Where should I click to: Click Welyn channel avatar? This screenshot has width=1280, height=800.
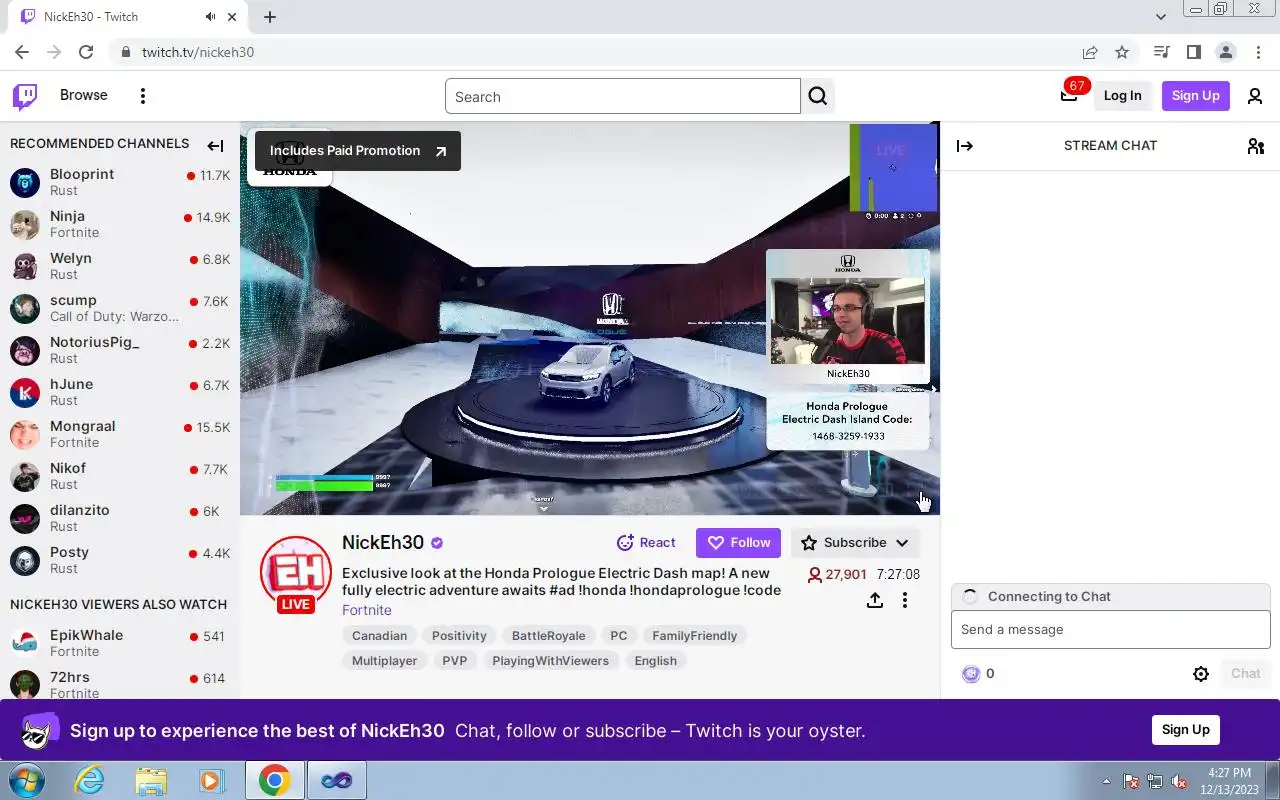click(25, 266)
